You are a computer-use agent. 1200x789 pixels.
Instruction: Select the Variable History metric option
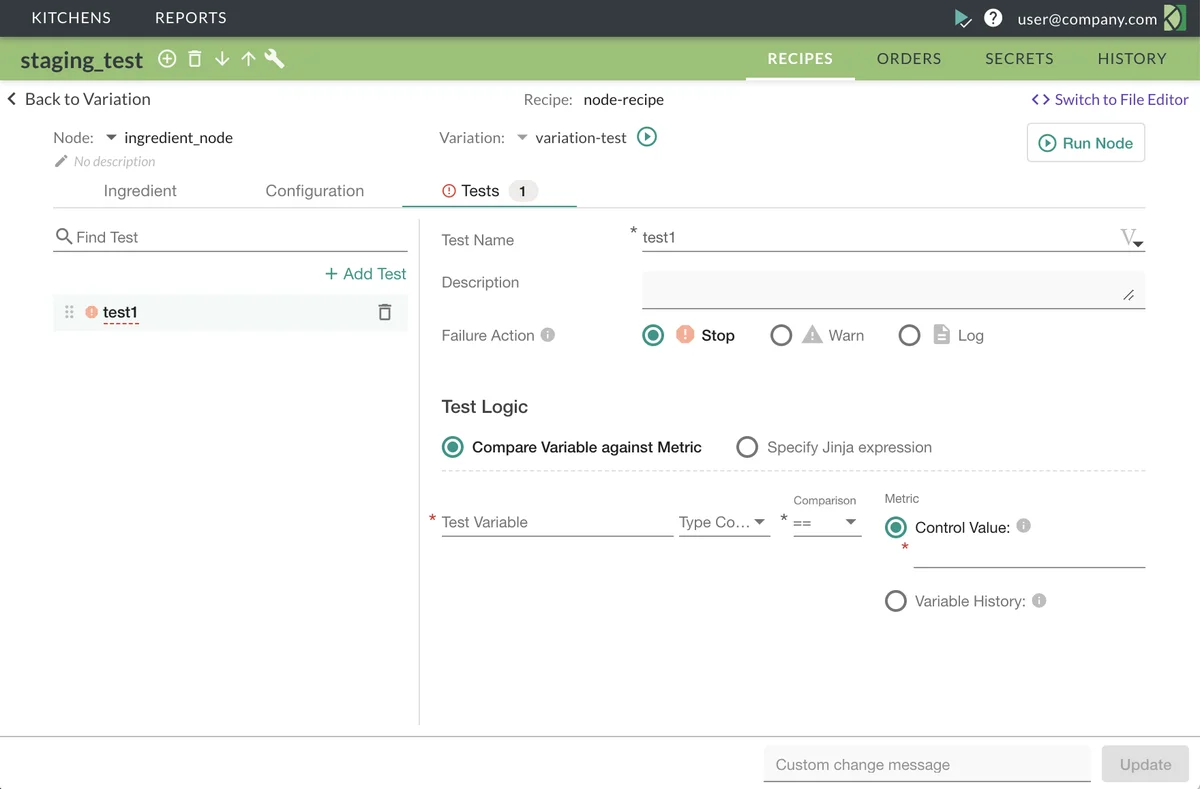coord(896,601)
